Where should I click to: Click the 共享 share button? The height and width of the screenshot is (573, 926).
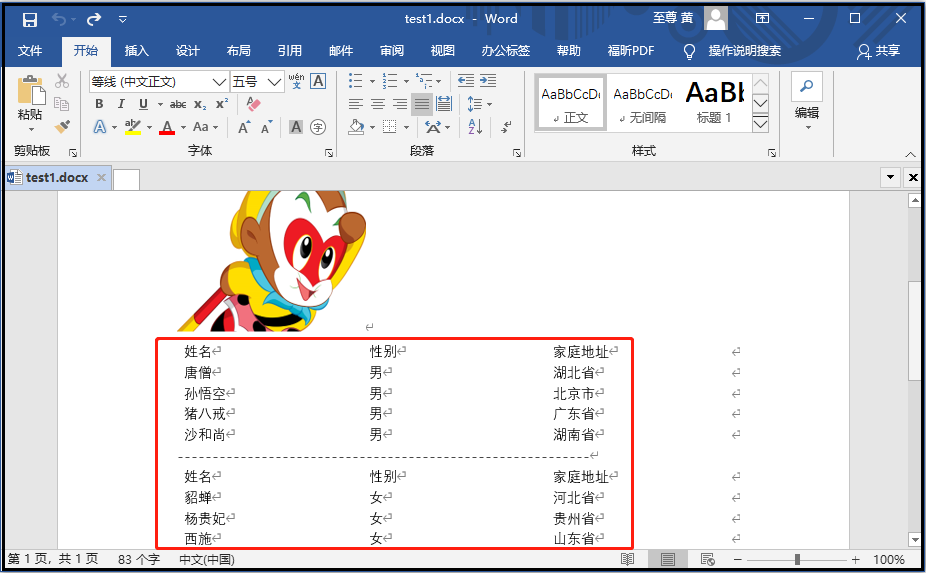(x=879, y=51)
